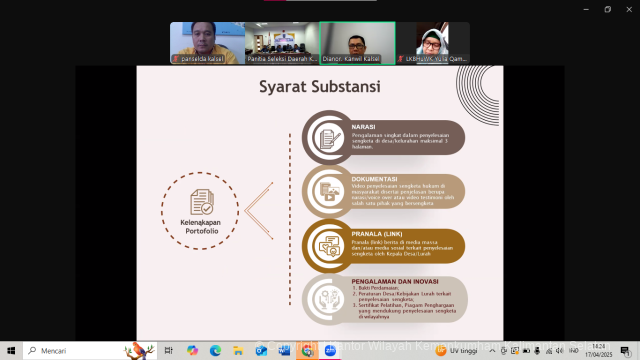The width and height of the screenshot is (640, 360).
Task: Select the panselda kalsel video thumbnail
Action: click(x=207, y=43)
